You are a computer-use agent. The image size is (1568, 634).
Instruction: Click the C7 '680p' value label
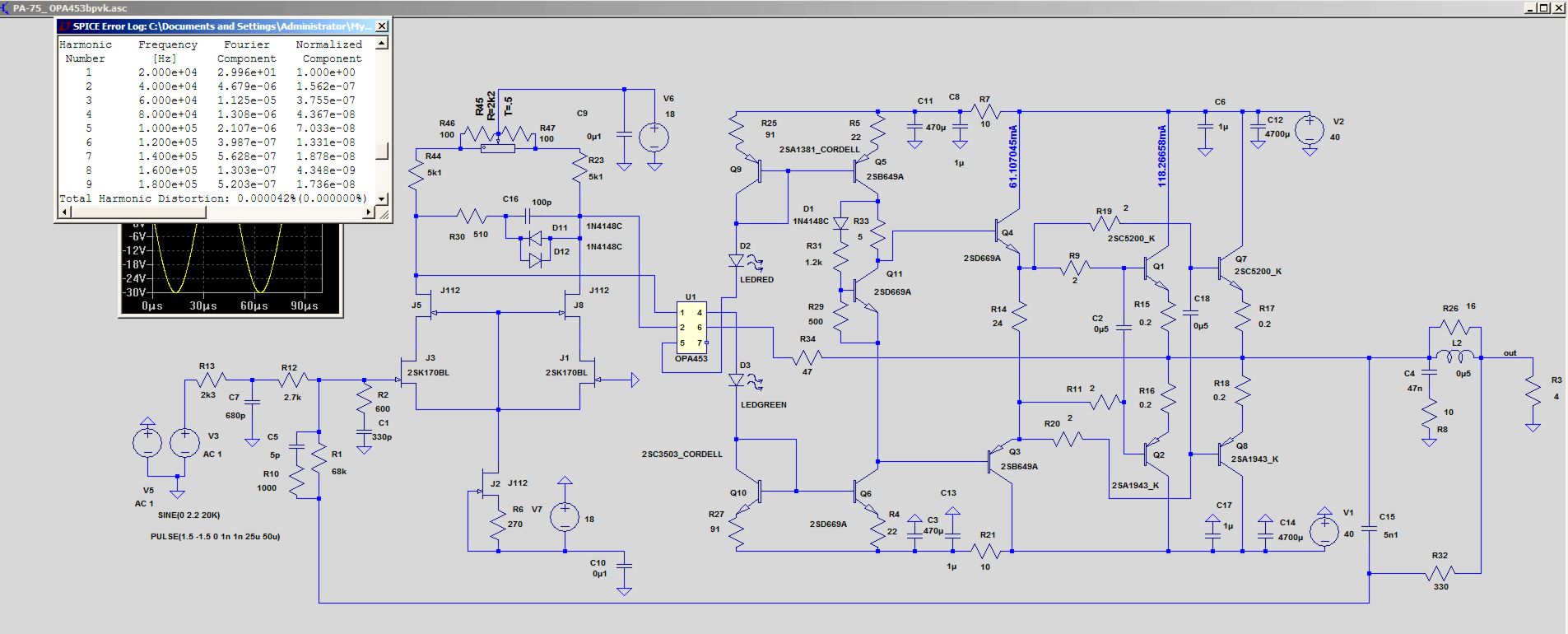[235, 416]
